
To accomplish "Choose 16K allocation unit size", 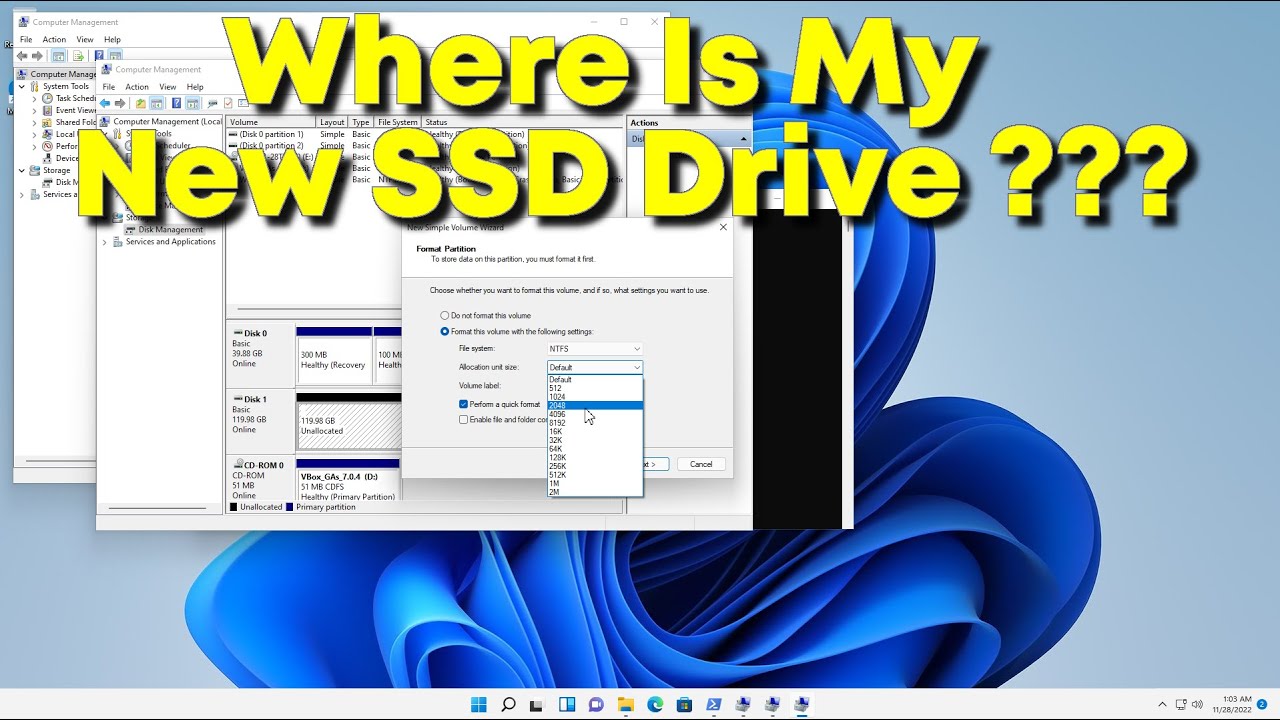I will pos(595,431).
